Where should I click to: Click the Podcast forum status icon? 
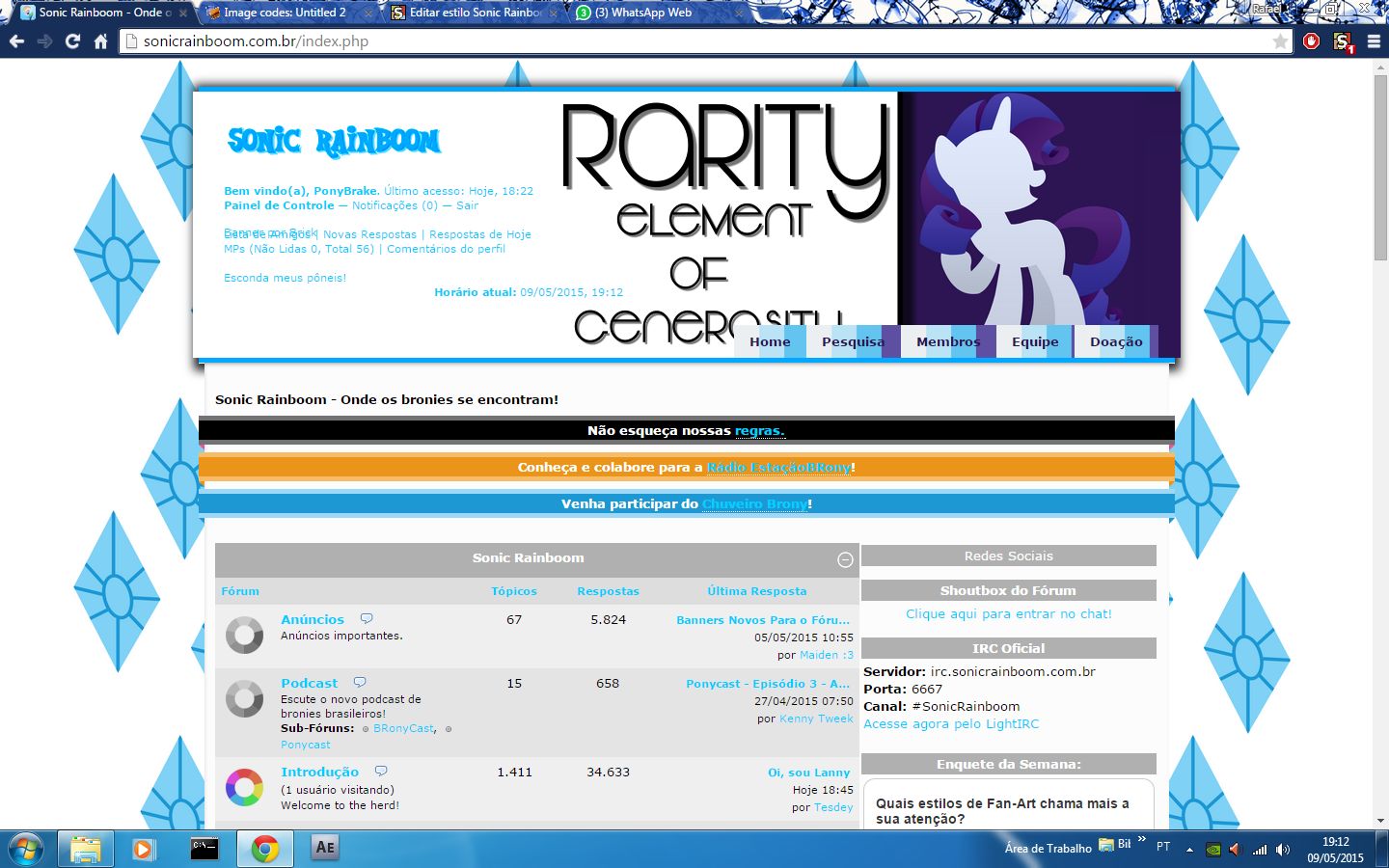click(x=244, y=699)
